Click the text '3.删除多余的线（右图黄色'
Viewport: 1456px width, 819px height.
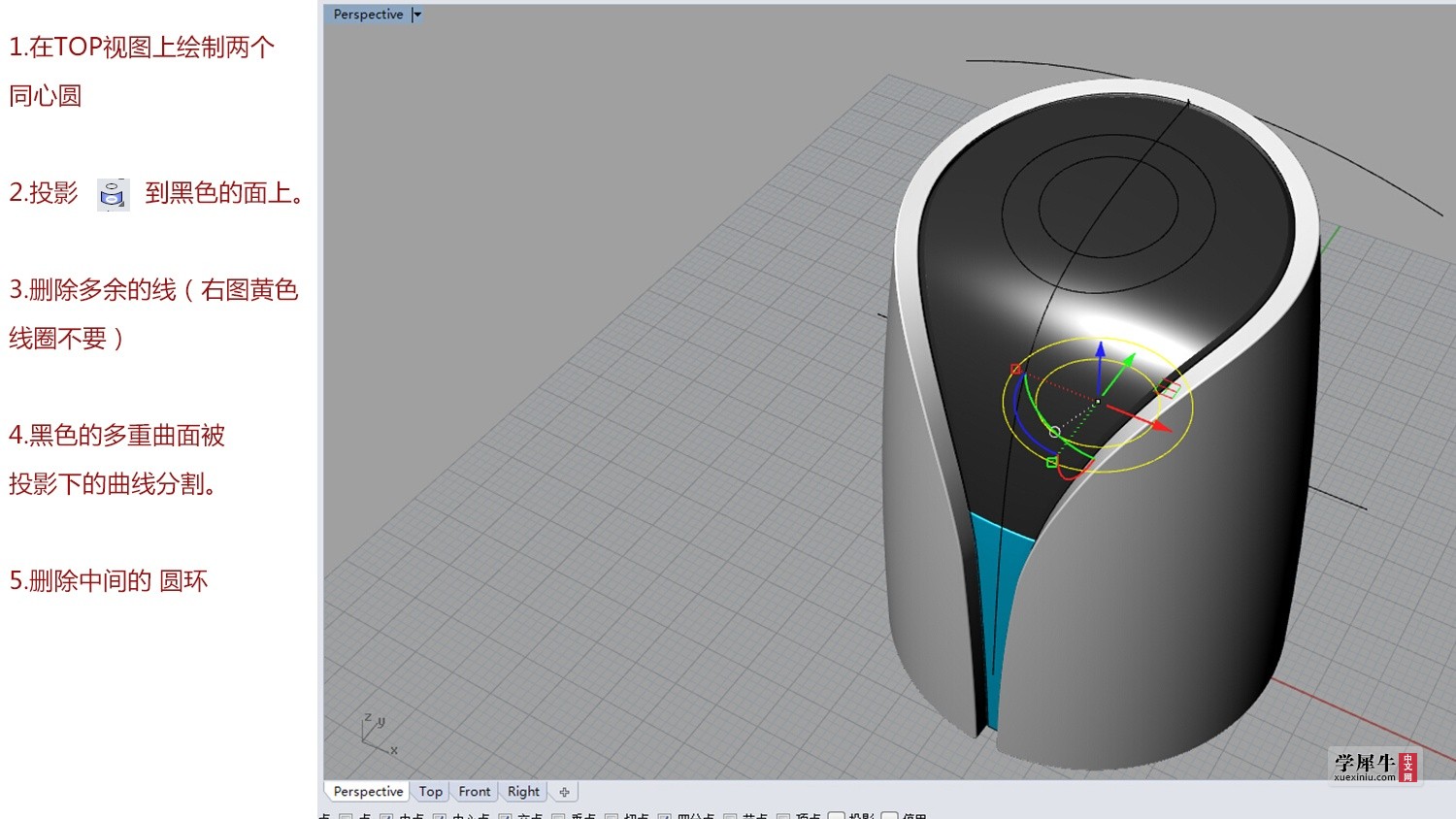pyautogui.click(x=153, y=290)
